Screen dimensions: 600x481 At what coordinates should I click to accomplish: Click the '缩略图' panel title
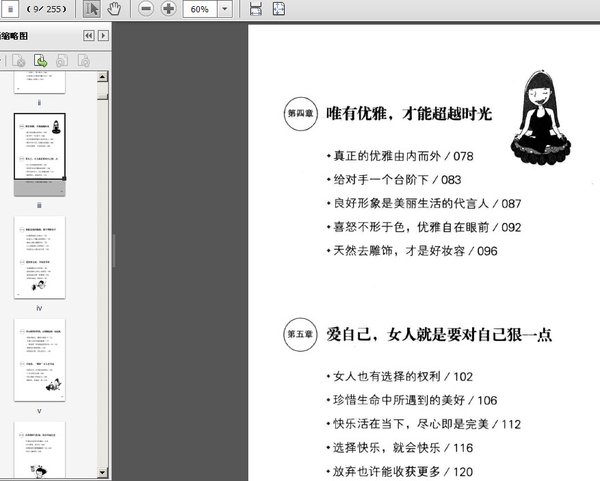(14, 36)
